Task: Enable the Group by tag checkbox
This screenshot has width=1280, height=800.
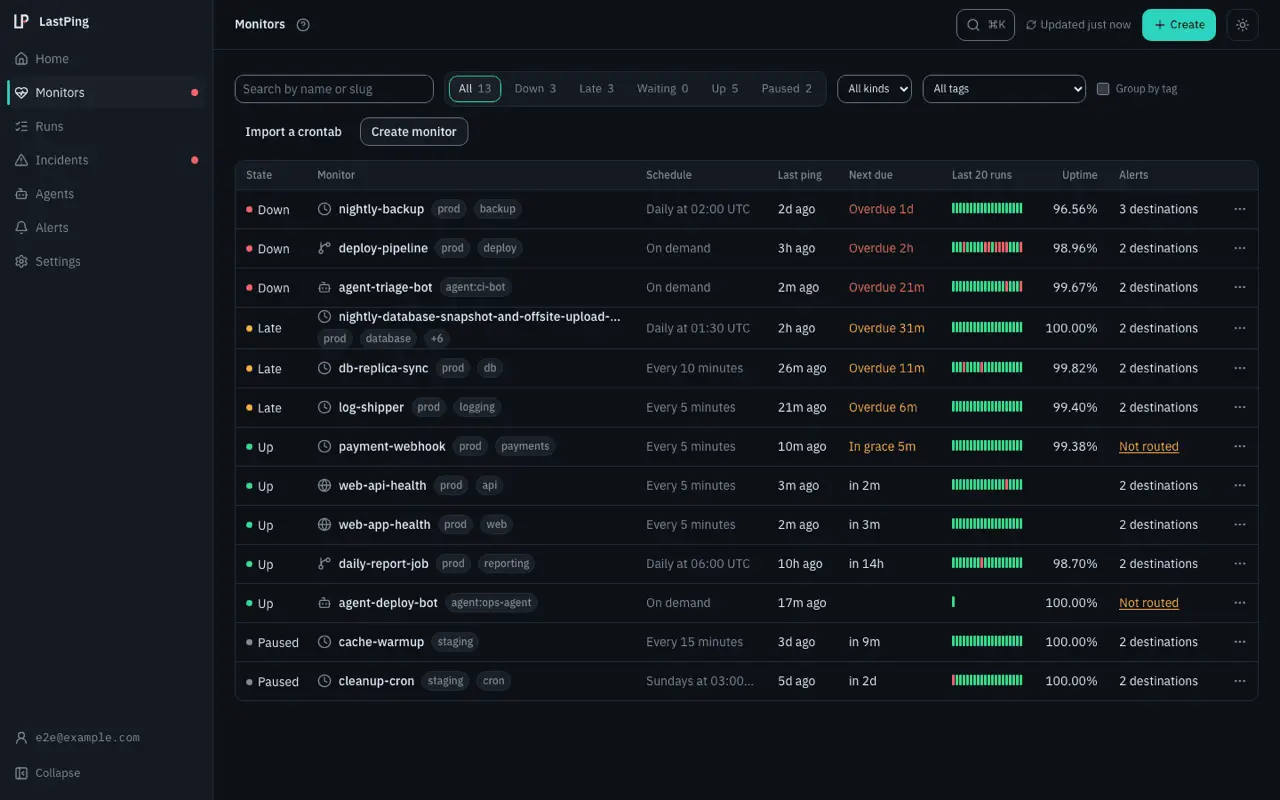Action: tap(1103, 89)
